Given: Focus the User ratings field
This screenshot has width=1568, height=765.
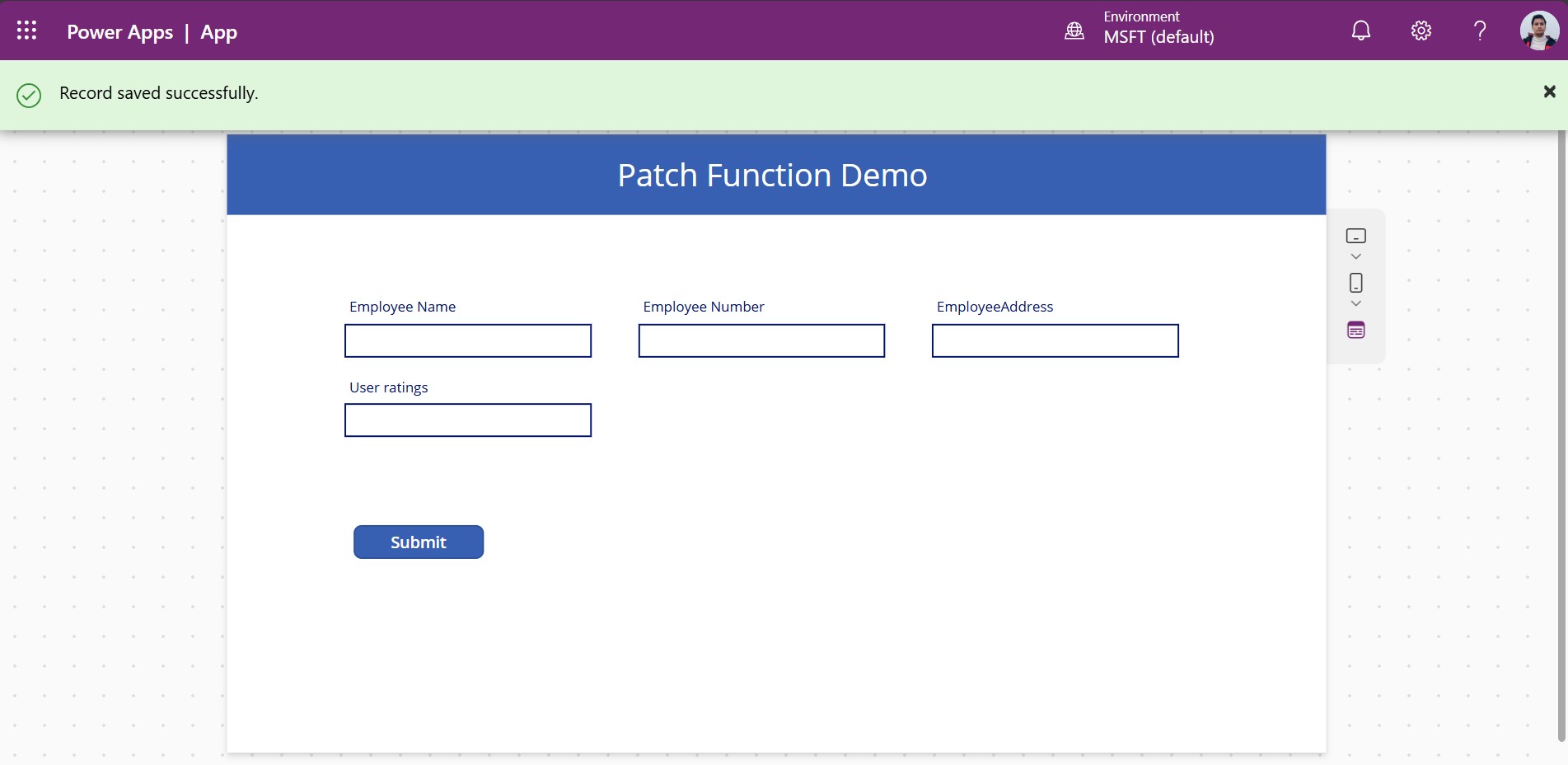Looking at the screenshot, I should [x=468, y=420].
